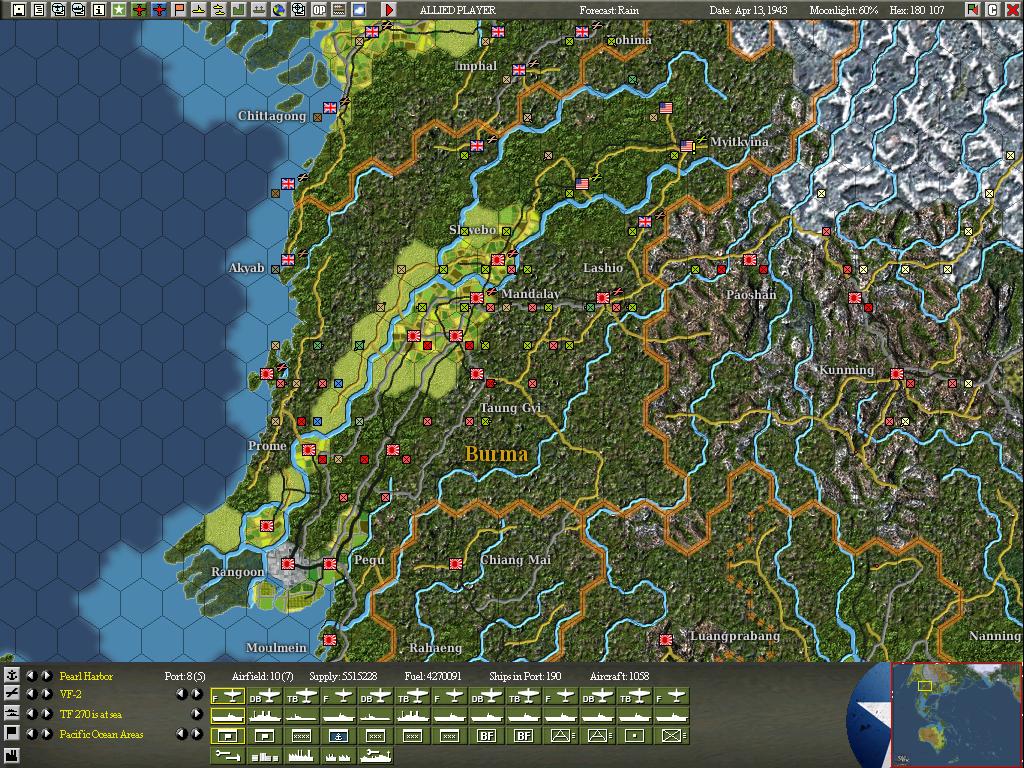The height and width of the screenshot is (768, 1024).
Task: Open the OP button in toolbar
Action: pos(319,10)
